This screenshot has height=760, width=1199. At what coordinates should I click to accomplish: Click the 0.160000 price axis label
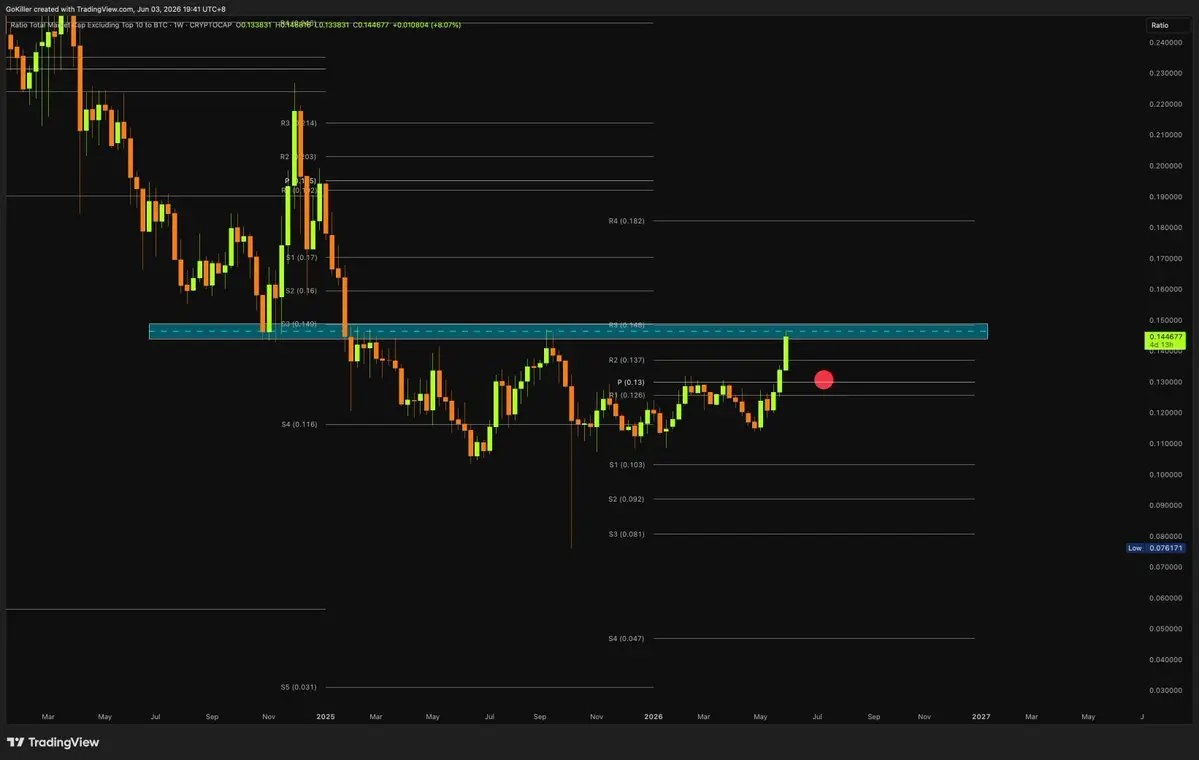[1165, 290]
